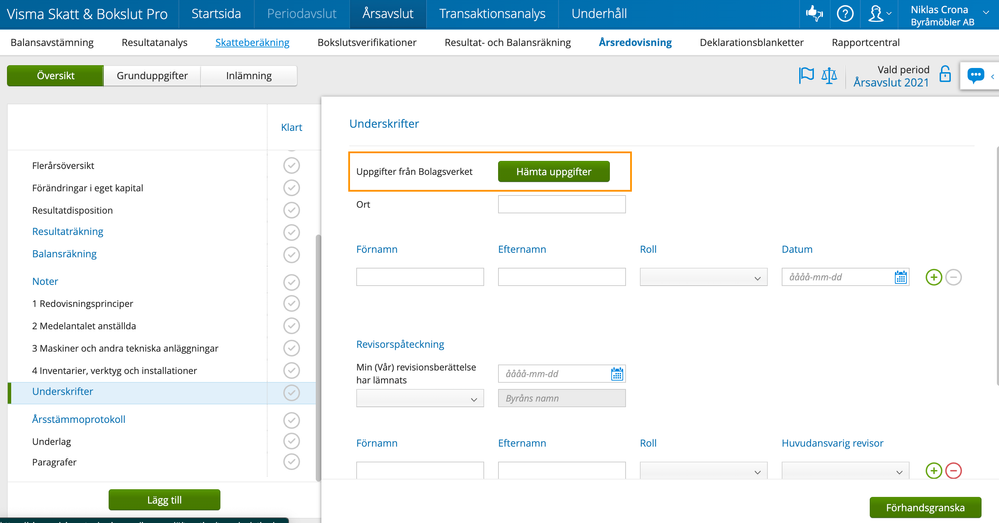Click the balance scales icon
Viewport: 999px width, 523px height.
(x=829, y=76)
